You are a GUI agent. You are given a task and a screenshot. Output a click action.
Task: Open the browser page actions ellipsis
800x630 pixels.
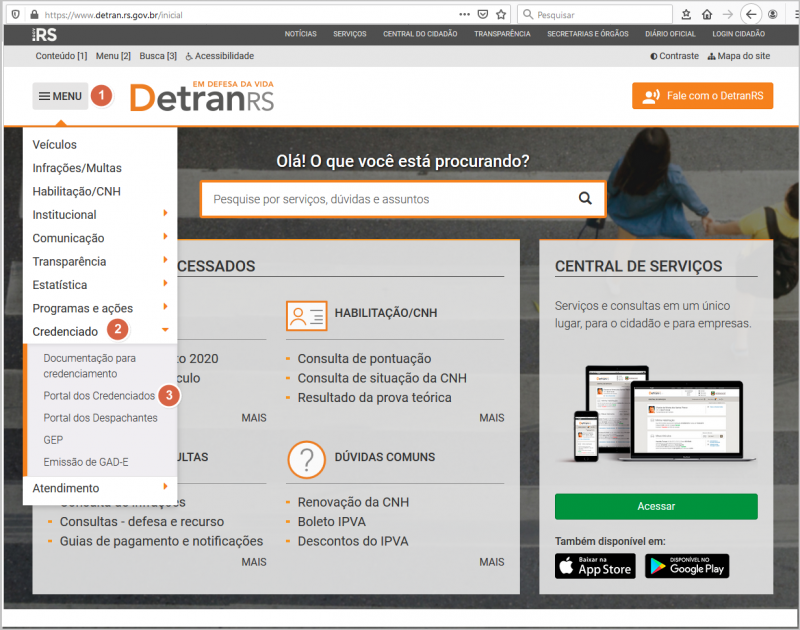pos(464,14)
